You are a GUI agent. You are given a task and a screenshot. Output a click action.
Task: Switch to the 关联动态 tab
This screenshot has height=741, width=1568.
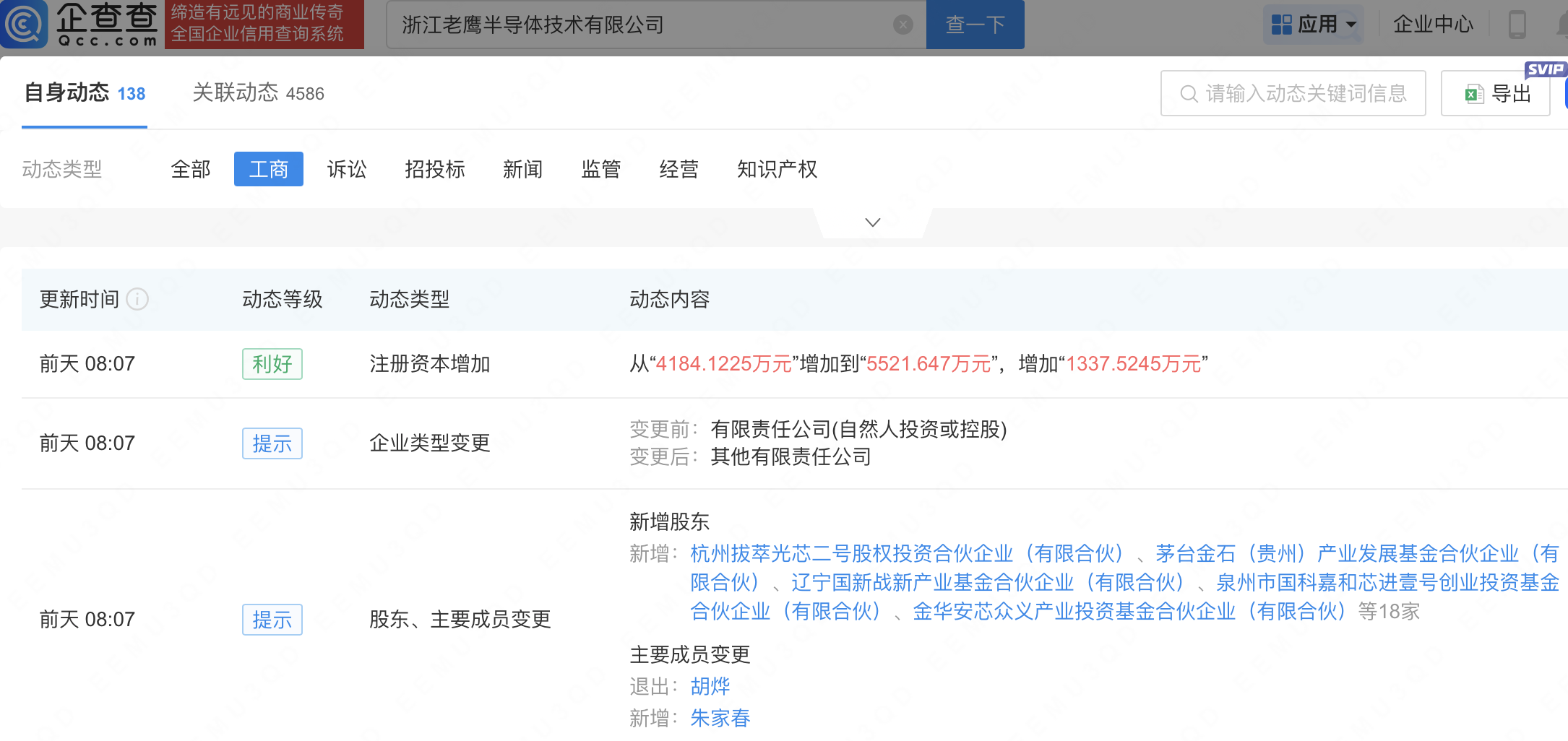tap(258, 93)
